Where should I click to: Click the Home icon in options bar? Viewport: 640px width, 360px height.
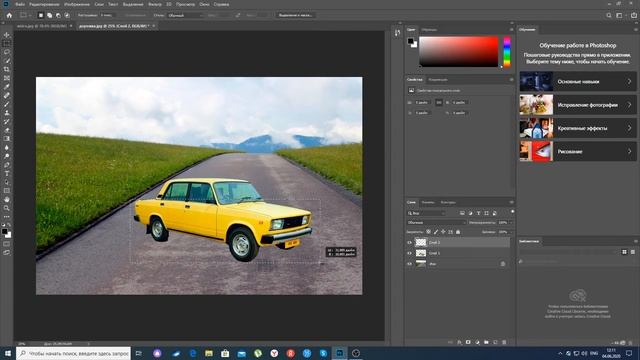click(9, 15)
